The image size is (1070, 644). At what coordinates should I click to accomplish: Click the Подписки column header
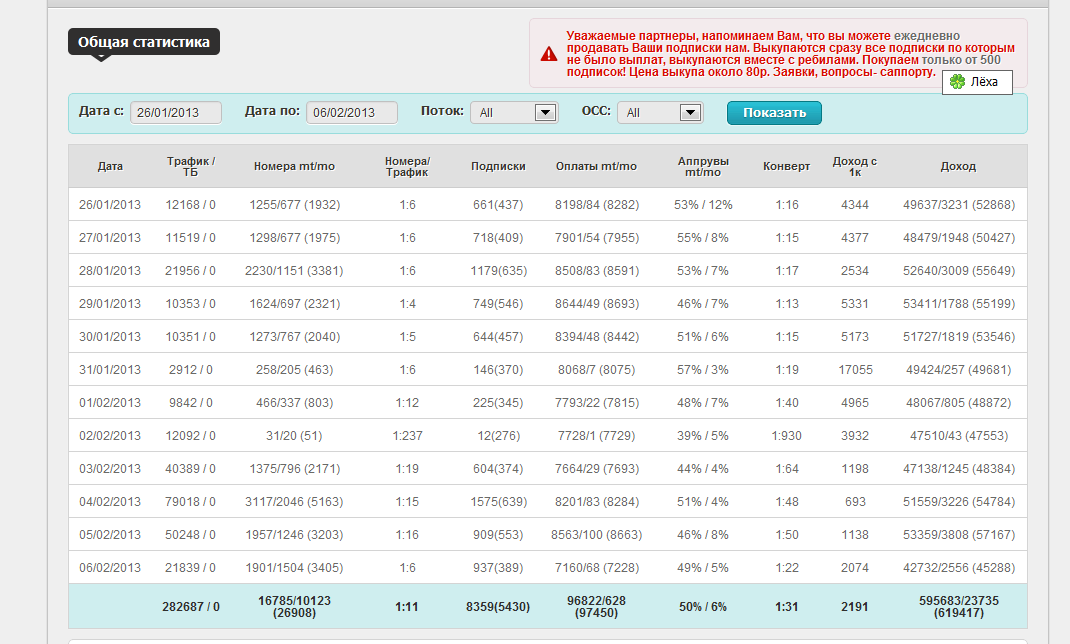498,166
